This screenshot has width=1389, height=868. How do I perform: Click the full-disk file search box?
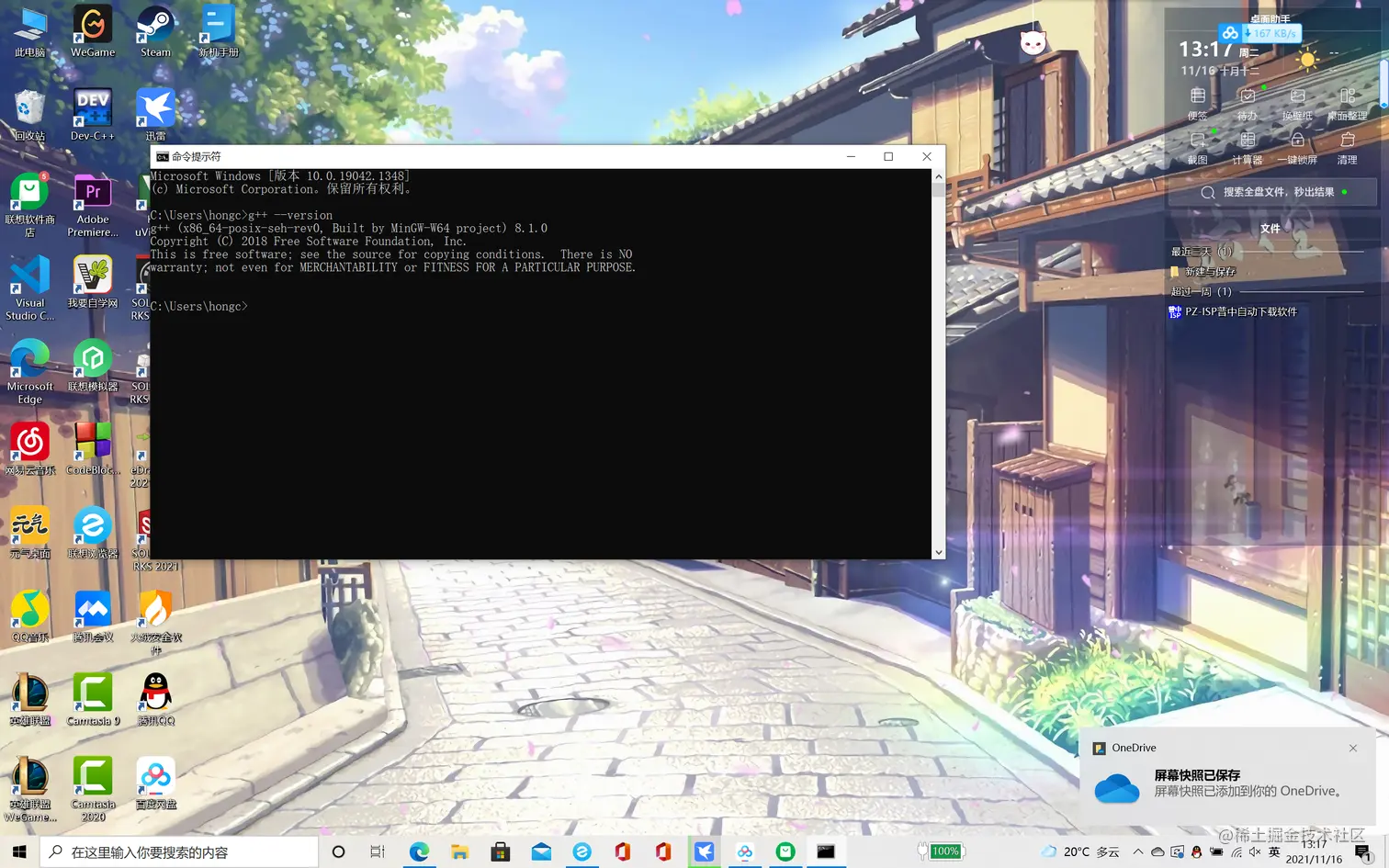click(x=1272, y=192)
